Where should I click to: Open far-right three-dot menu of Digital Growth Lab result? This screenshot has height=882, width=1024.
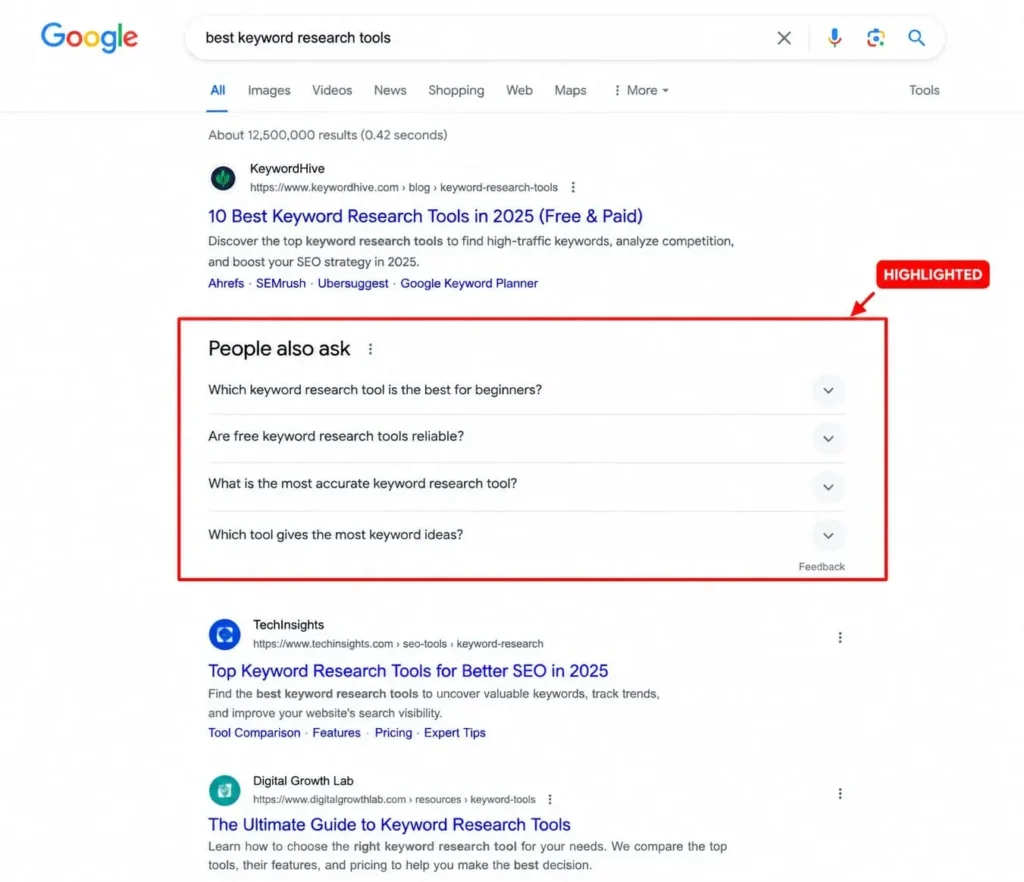(840, 793)
